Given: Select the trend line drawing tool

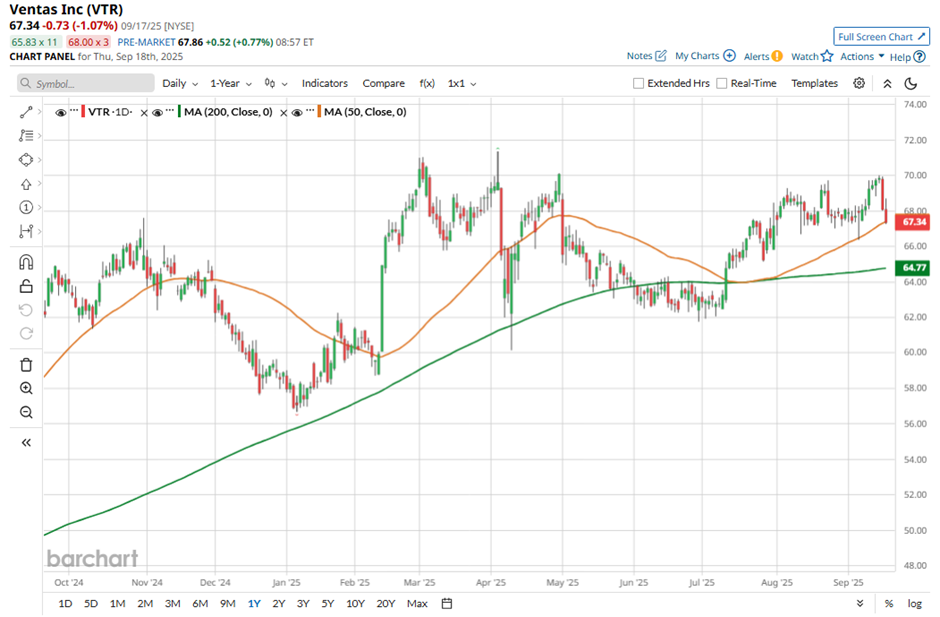Looking at the screenshot, I should click(x=26, y=112).
